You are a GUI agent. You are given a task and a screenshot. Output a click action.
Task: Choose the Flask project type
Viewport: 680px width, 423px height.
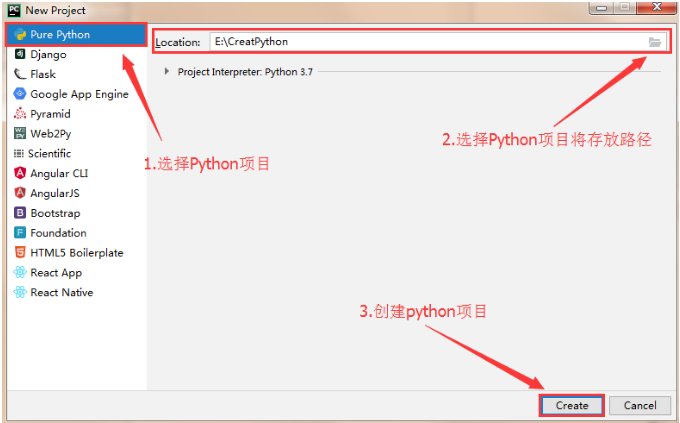point(76,74)
